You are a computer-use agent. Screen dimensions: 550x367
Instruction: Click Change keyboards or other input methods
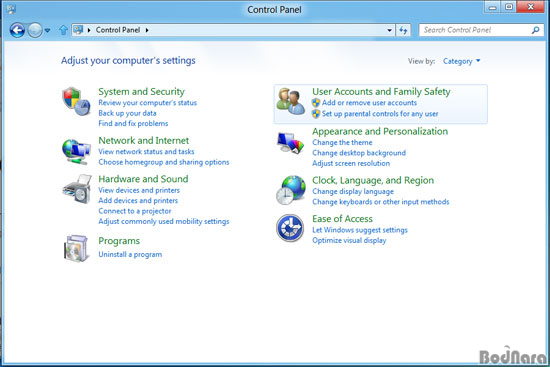(x=381, y=202)
